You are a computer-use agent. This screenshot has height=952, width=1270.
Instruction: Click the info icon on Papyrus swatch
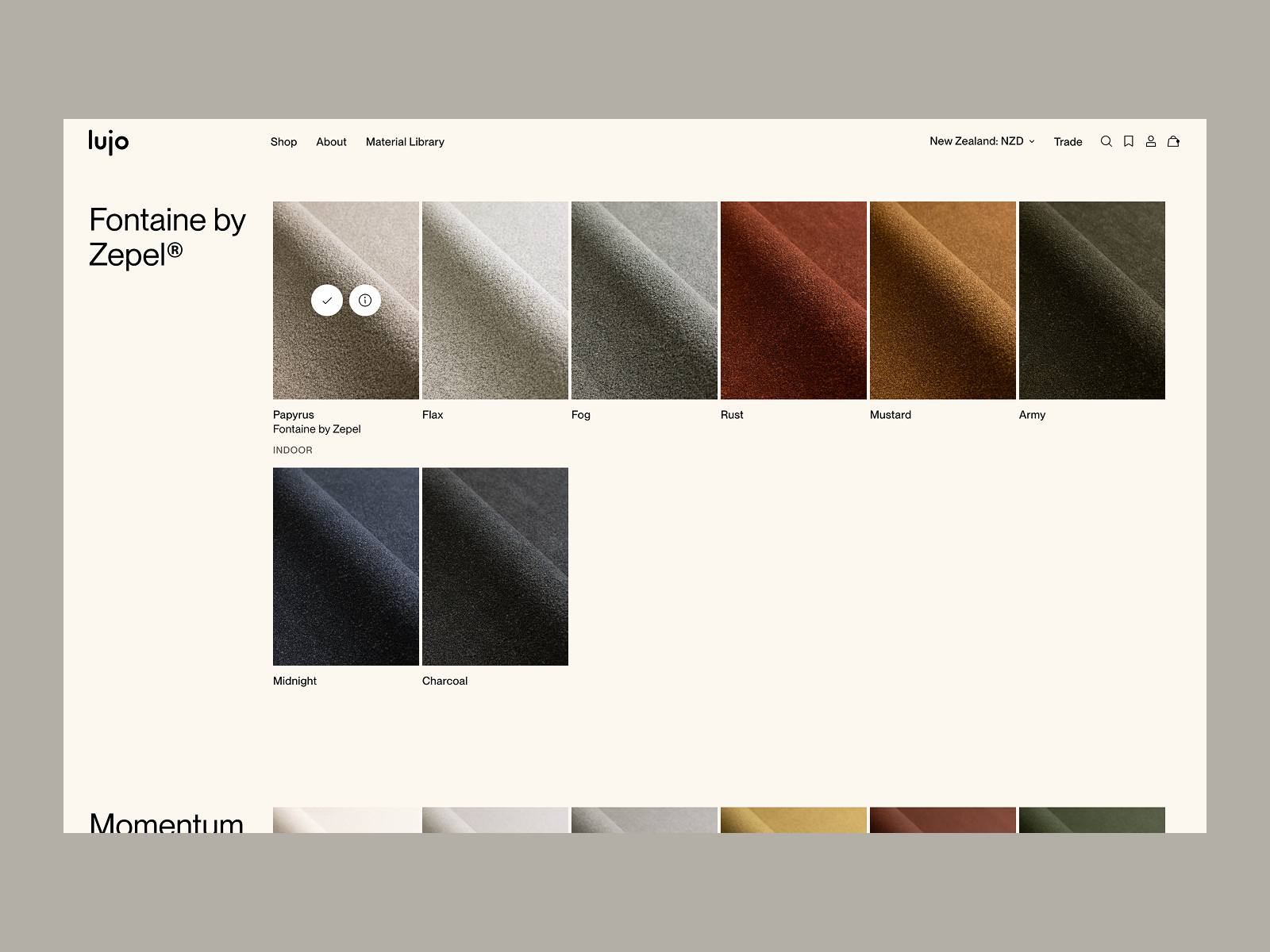pyautogui.click(x=365, y=300)
